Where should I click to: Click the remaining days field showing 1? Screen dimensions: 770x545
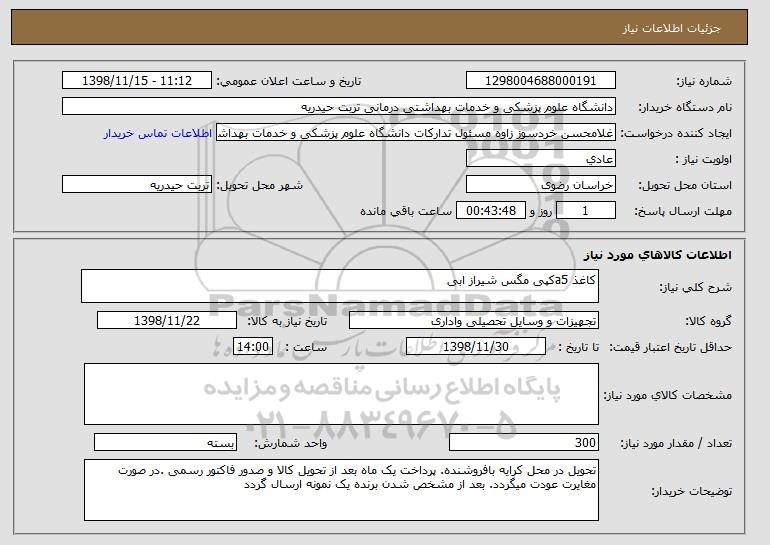click(x=585, y=211)
